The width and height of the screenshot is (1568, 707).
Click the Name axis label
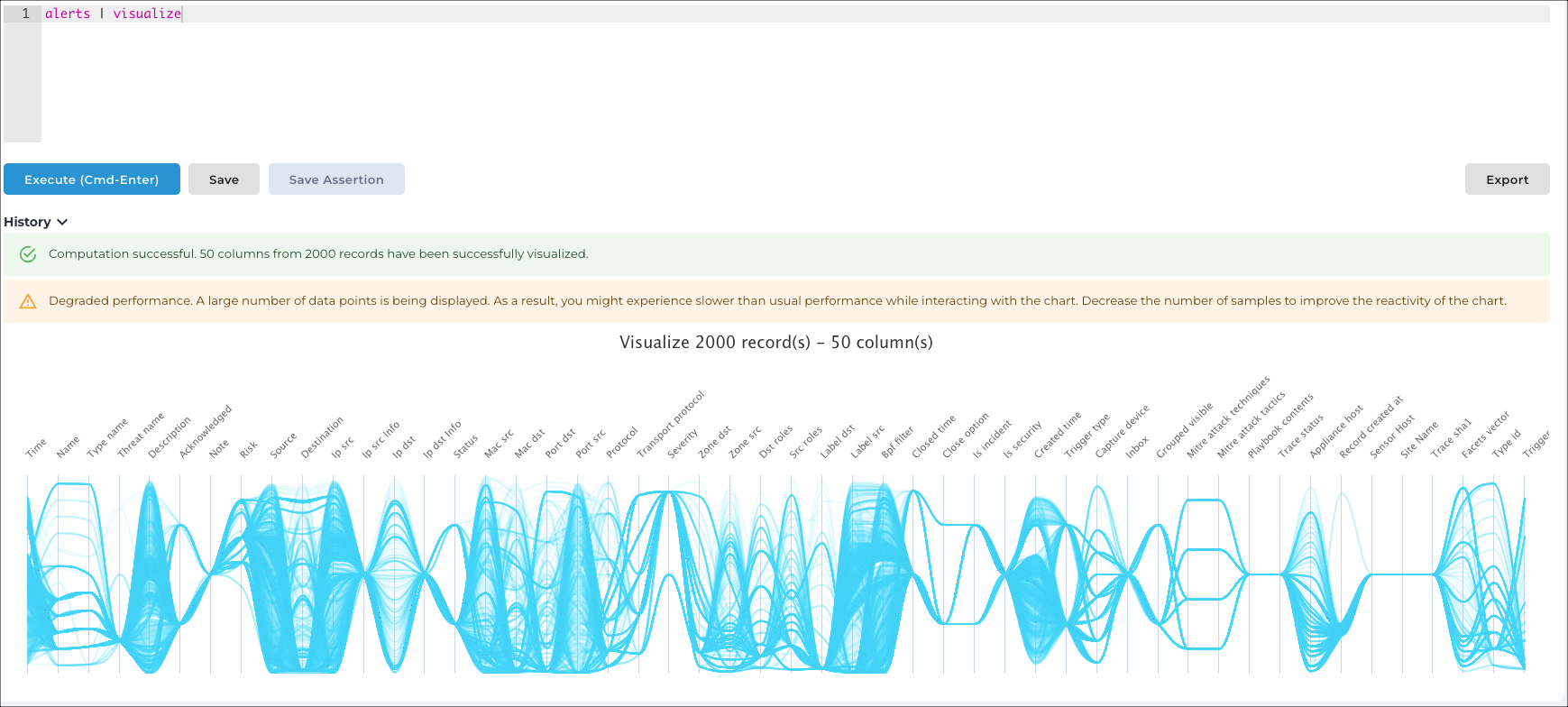coord(68,446)
